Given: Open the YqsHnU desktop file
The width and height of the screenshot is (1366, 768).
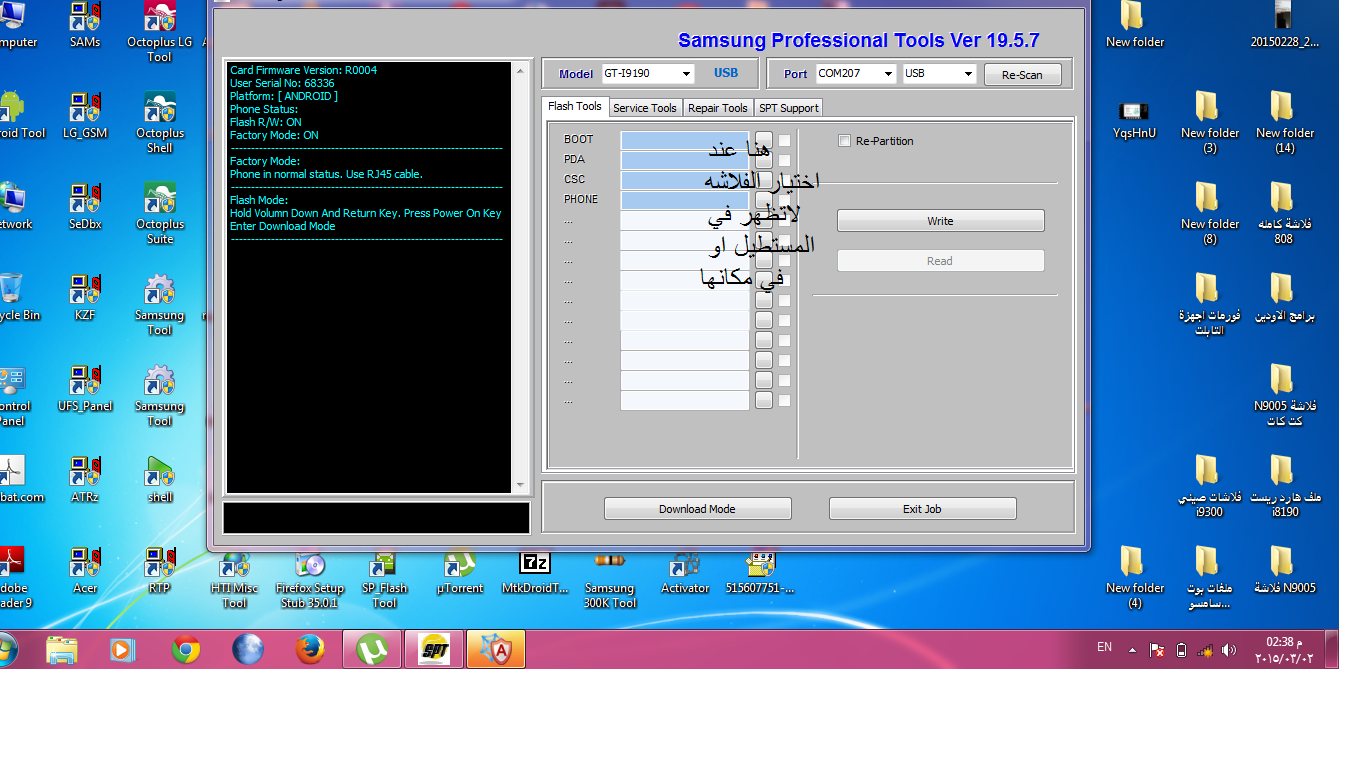Looking at the screenshot, I should (1134, 115).
